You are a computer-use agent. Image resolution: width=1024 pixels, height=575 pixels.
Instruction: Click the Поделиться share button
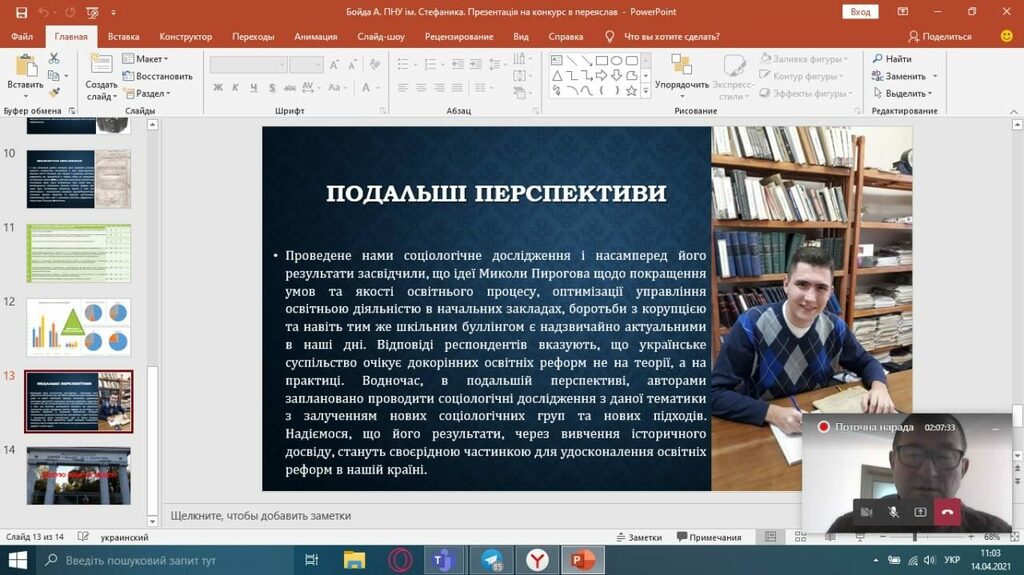(x=939, y=36)
